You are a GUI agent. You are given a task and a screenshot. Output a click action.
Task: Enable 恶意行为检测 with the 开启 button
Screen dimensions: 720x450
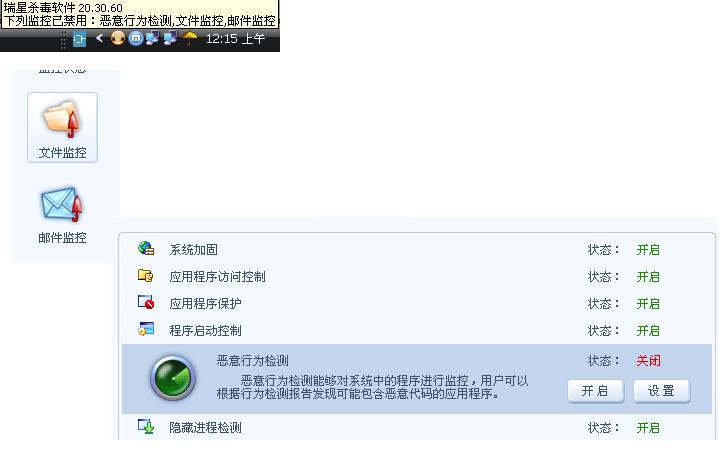[x=595, y=391]
